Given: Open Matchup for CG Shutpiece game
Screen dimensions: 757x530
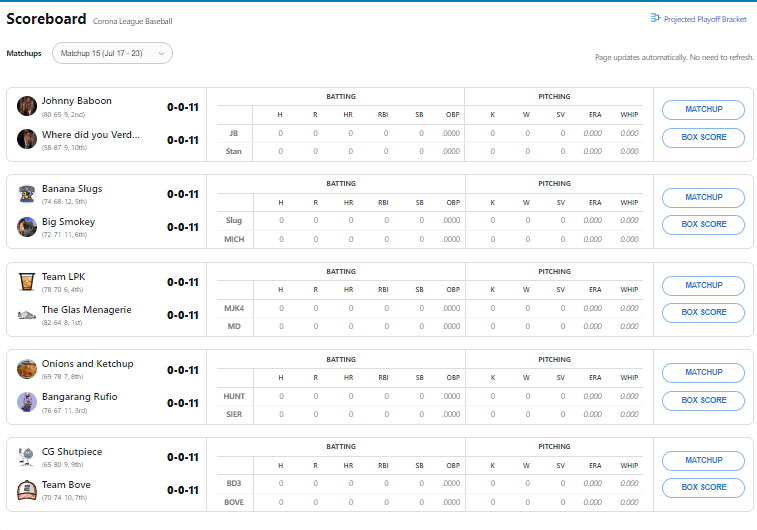Looking at the screenshot, I should (703, 460).
